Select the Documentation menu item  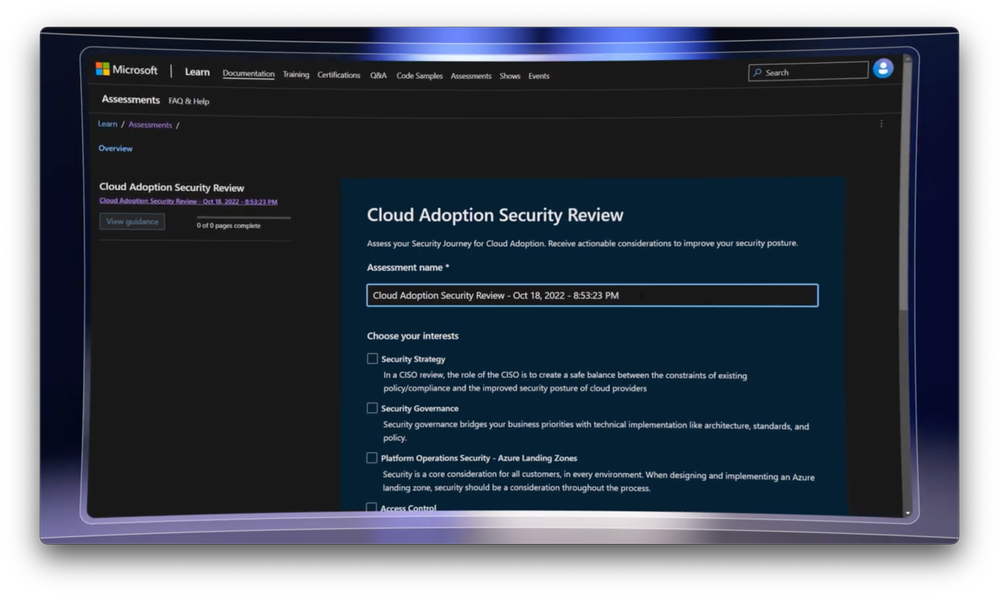(x=248, y=74)
